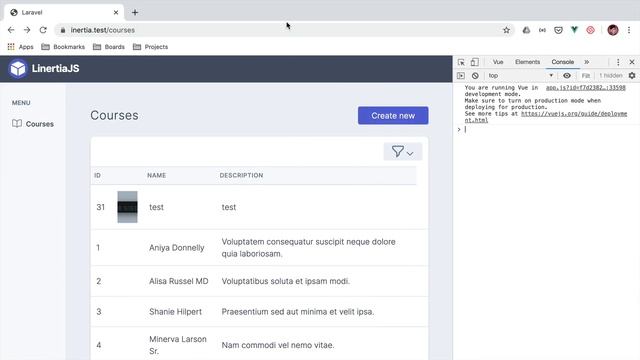Switch to the Elements DevTools tab
Screen dimensions: 640x360
click(527, 62)
